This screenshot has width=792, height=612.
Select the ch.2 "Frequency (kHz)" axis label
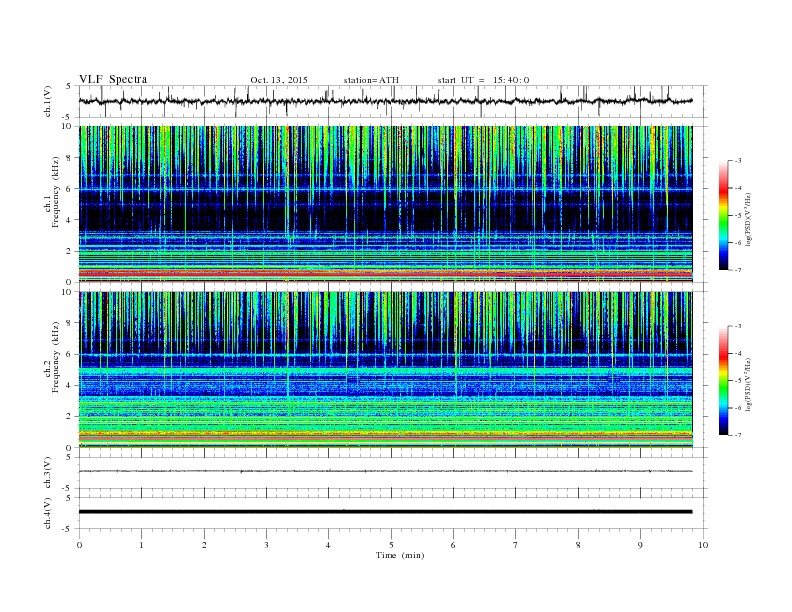pyautogui.click(x=56, y=357)
